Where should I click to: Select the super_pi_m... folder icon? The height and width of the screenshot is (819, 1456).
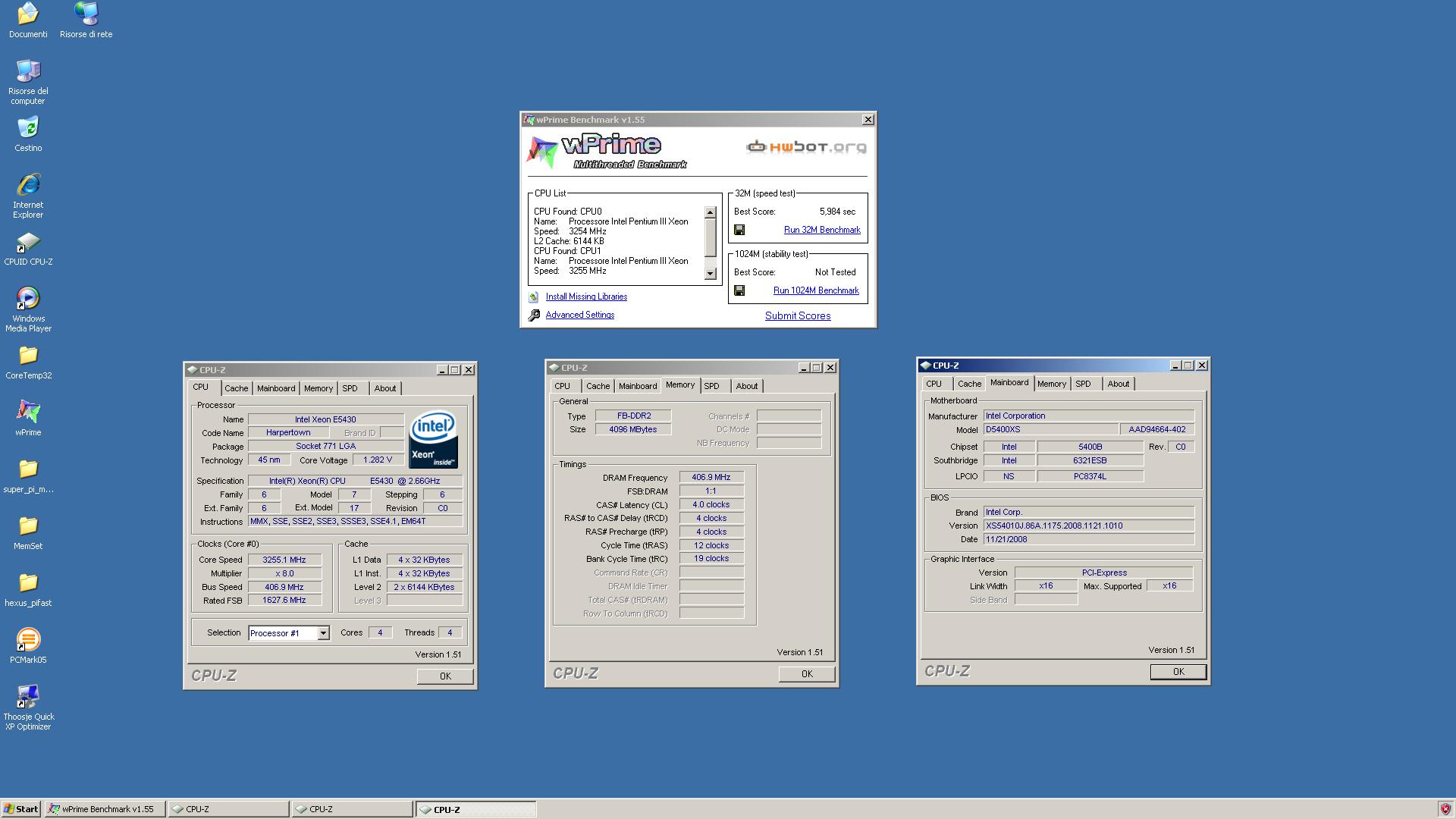28,476
